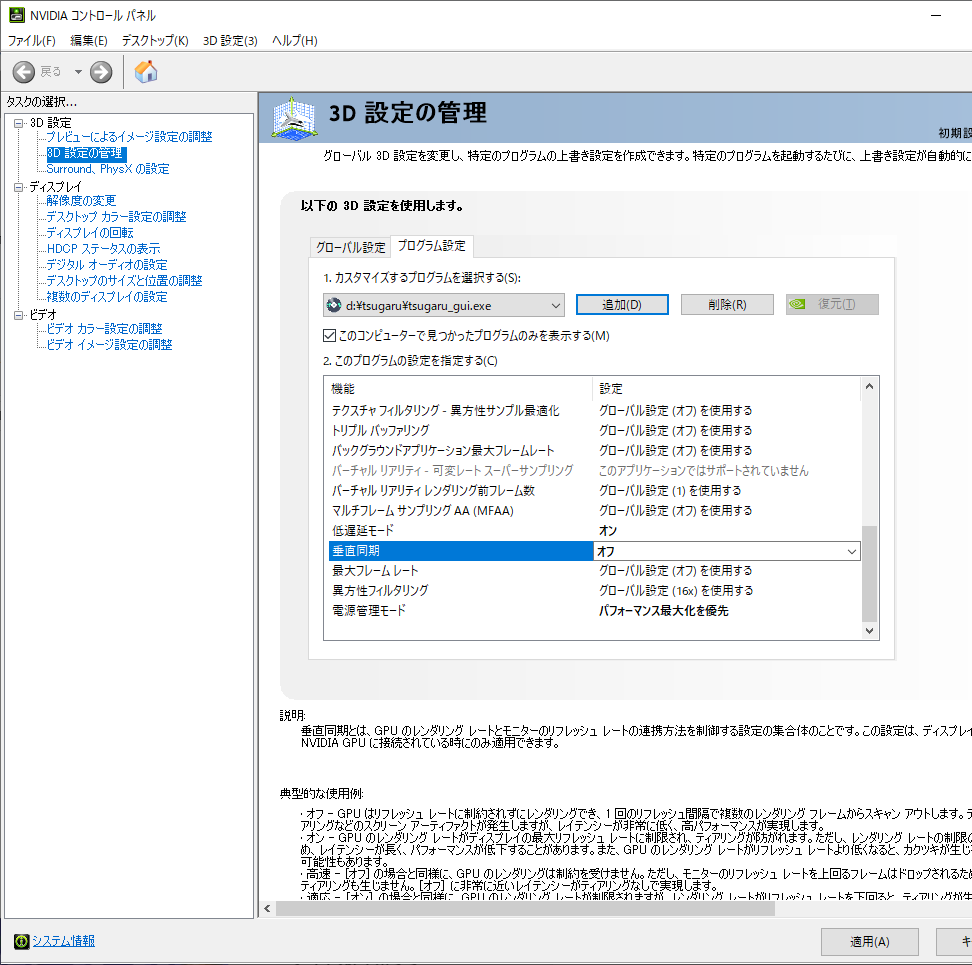Click the システム情報 NVIDIA icon
Image resolution: width=972 pixels, height=965 pixels.
21,941
